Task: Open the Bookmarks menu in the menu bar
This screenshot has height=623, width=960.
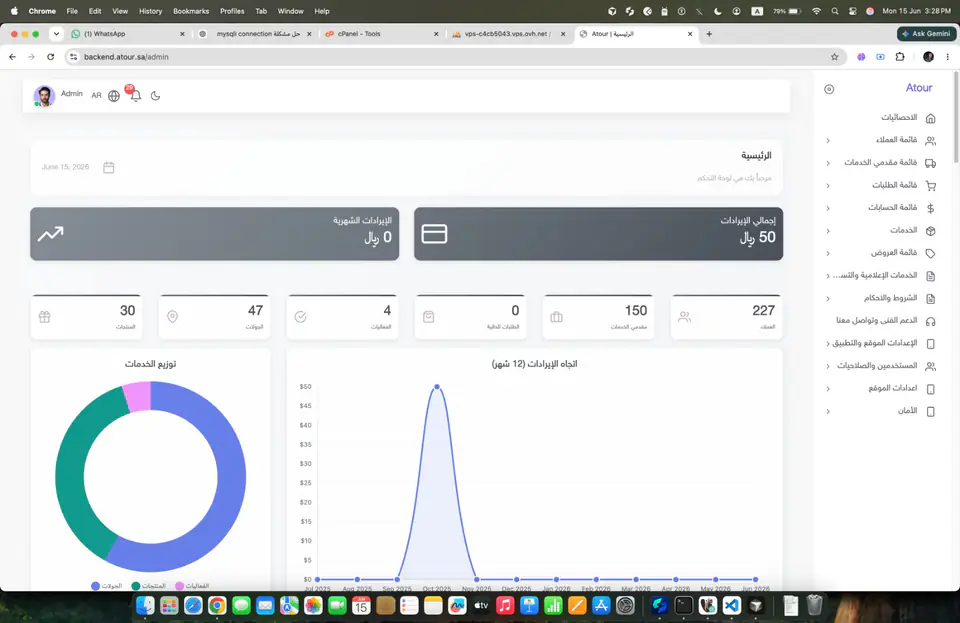Action: 191,11
